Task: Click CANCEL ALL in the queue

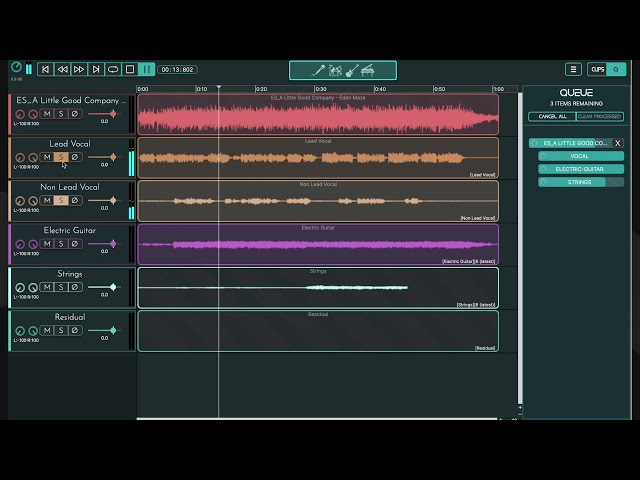Action: pos(552,117)
